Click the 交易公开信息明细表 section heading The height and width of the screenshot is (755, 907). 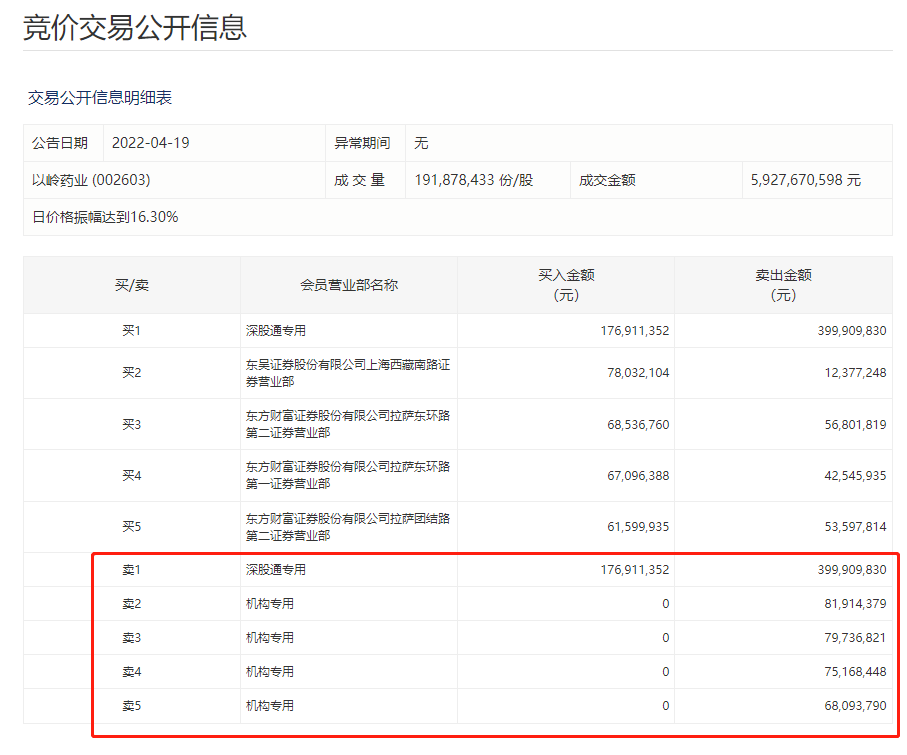(100, 97)
